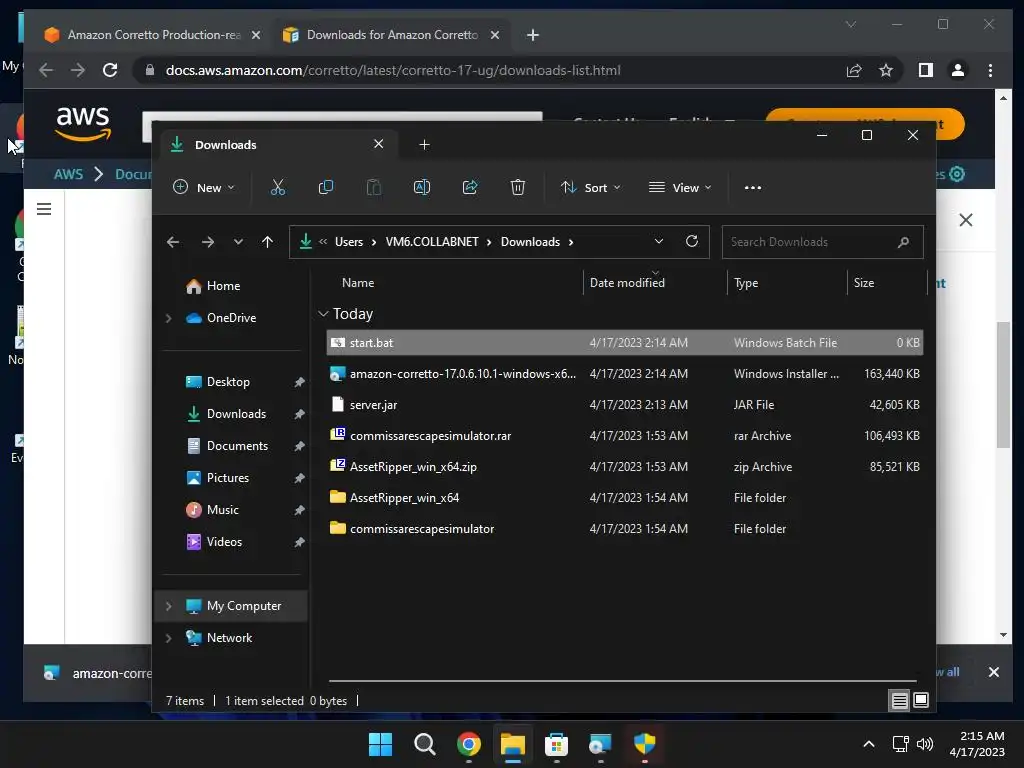Screen dimensions: 1024x768
Task: Expand OneDrive in navigation pane
Action: click(x=168, y=318)
